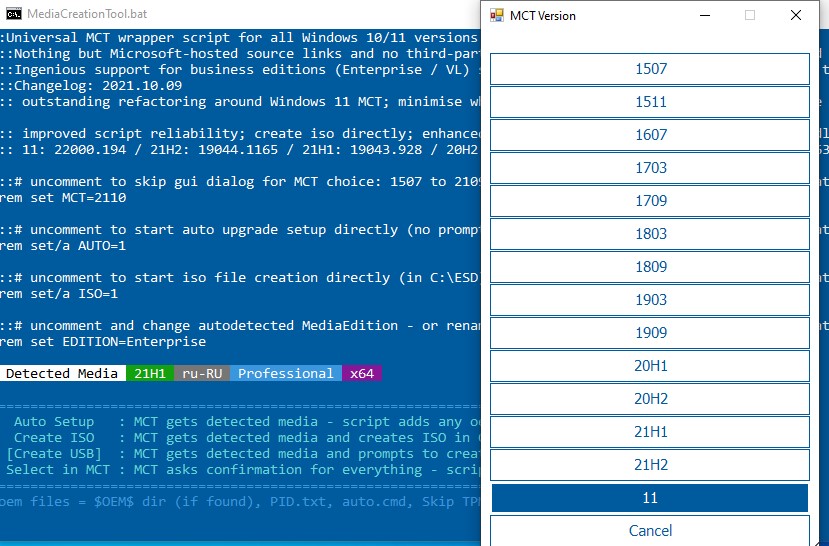Click the 'uncomment to skip gui dialog' line
Image resolution: width=829 pixels, height=546 pixels.
[x=240, y=182]
